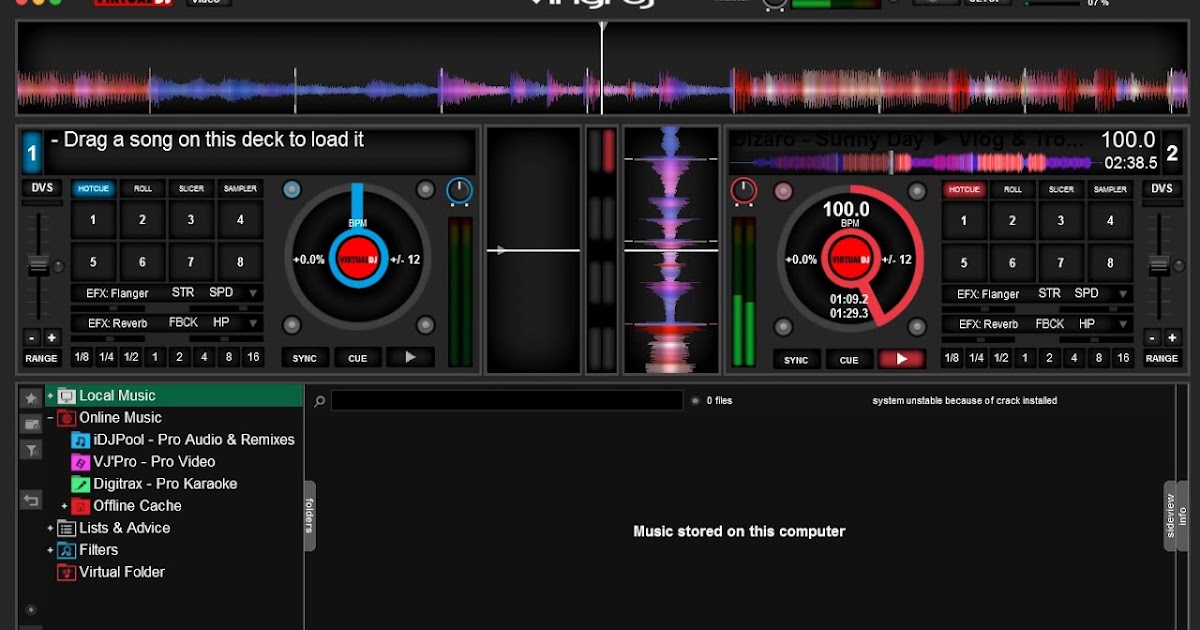Toggle EFX: Flanger on deck 2
The height and width of the screenshot is (630, 1200).
988,294
